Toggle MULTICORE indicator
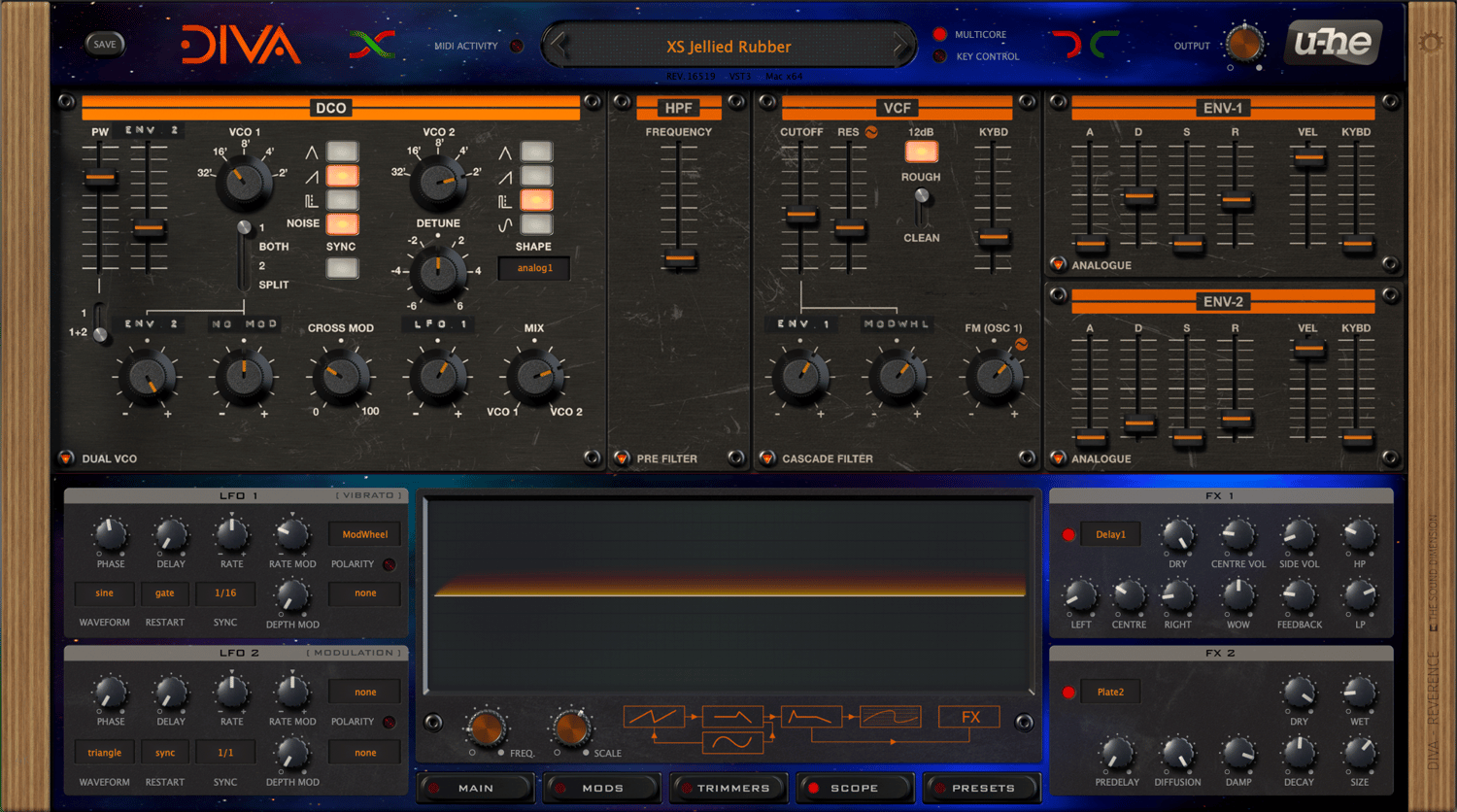 [x=940, y=34]
